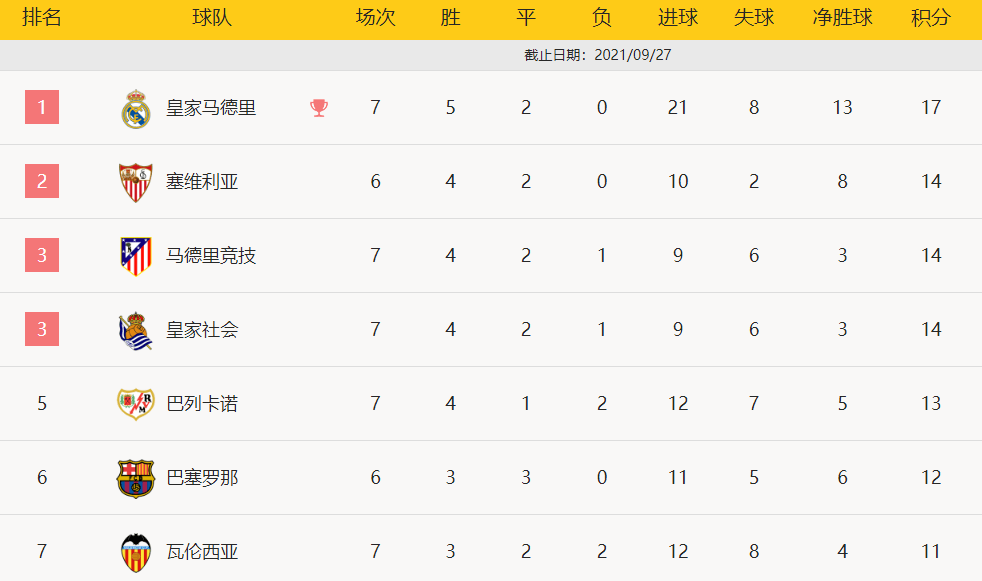The width and height of the screenshot is (982, 581).
Task: Click the Atlético Madrid club crest
Action: (135, 256)
